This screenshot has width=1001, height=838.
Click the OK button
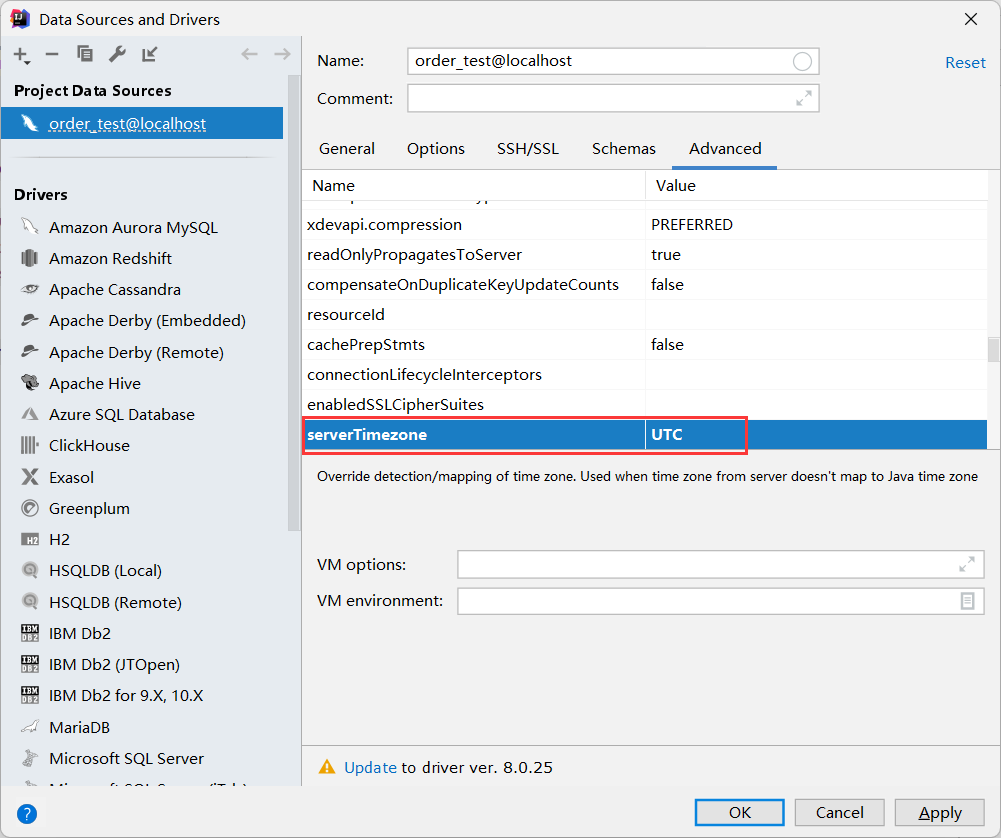coord(740,812)
